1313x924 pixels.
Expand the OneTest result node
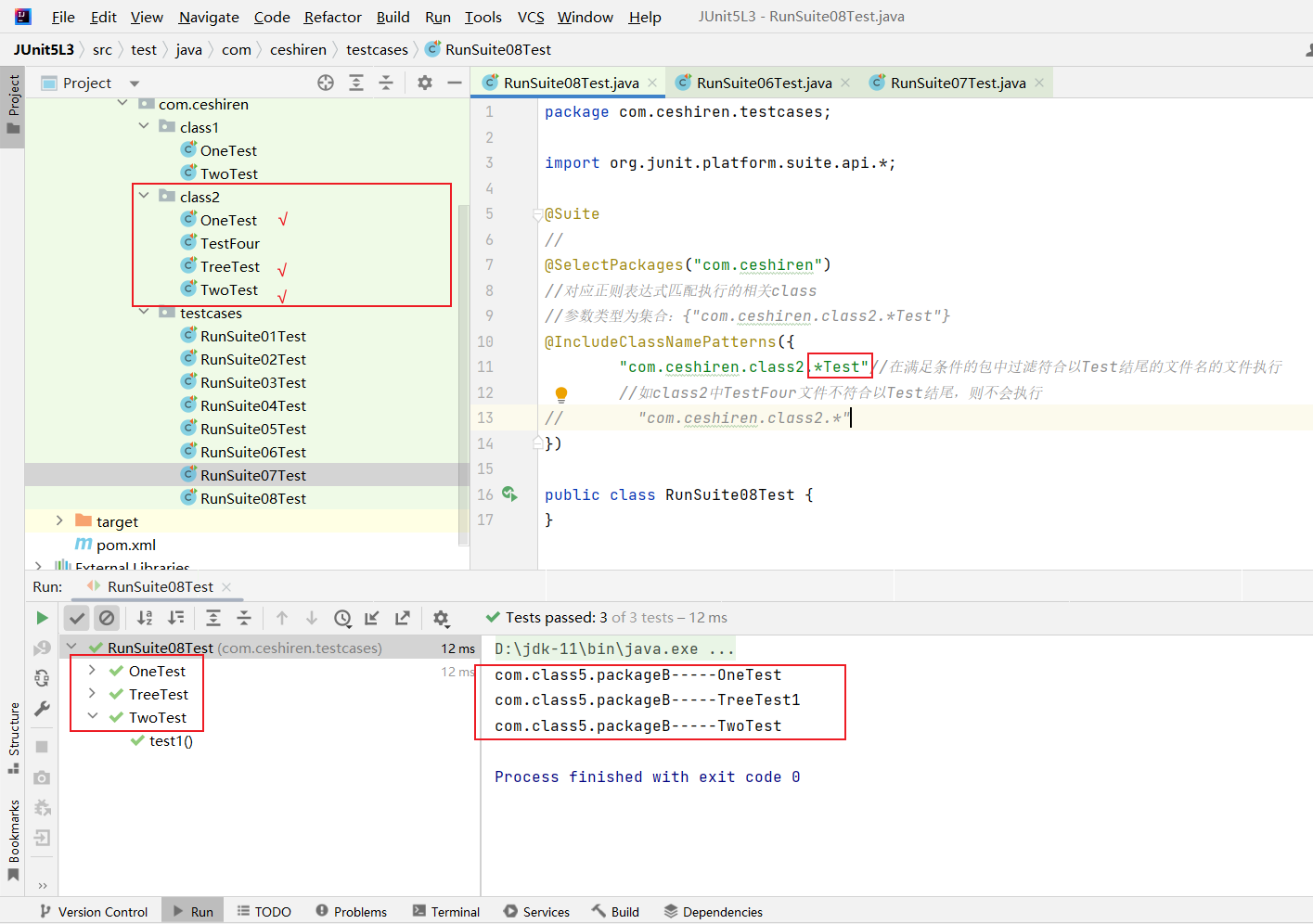(x=92, y=670)
